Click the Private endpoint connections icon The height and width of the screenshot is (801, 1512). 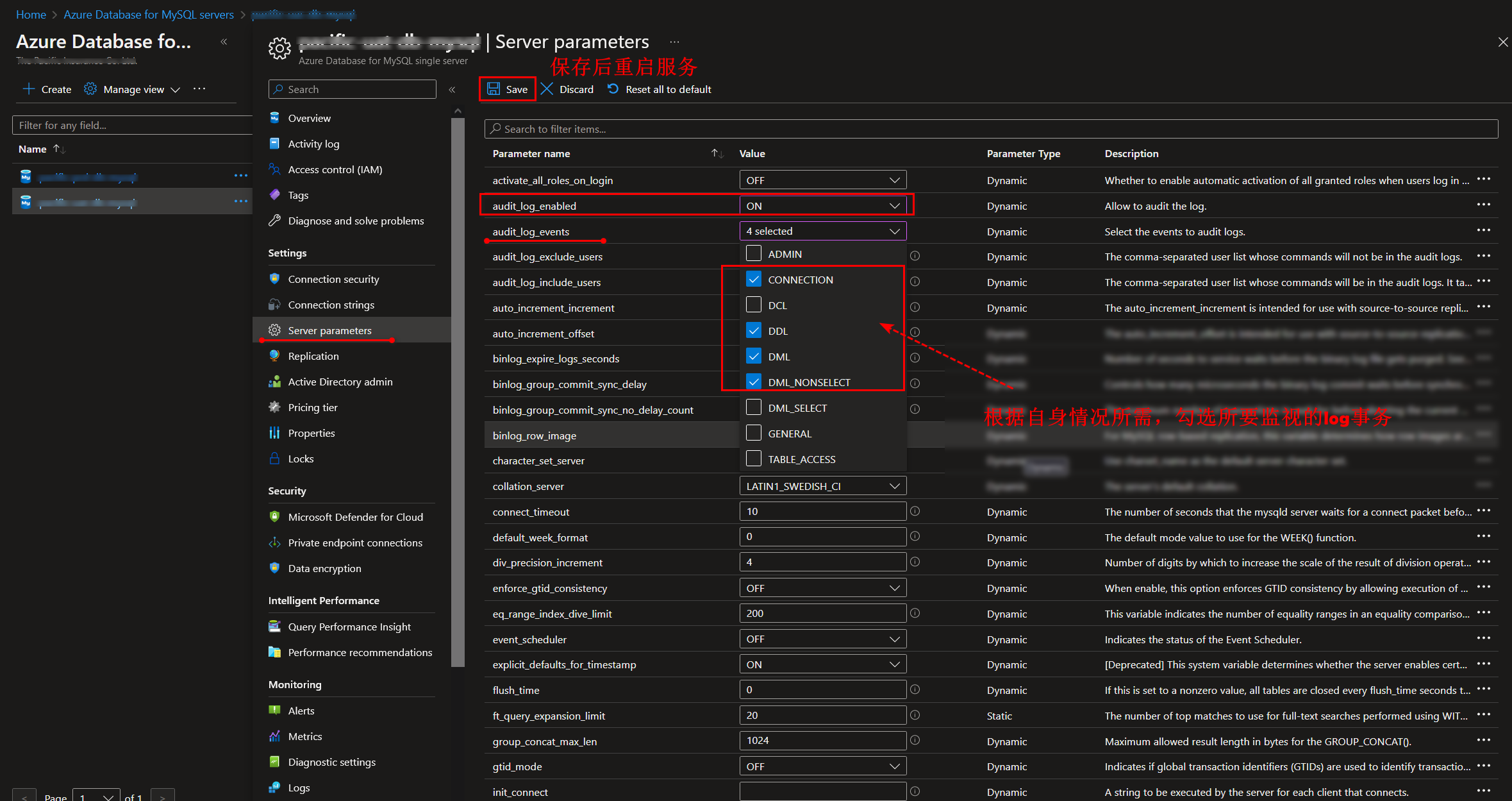[274, 543]
